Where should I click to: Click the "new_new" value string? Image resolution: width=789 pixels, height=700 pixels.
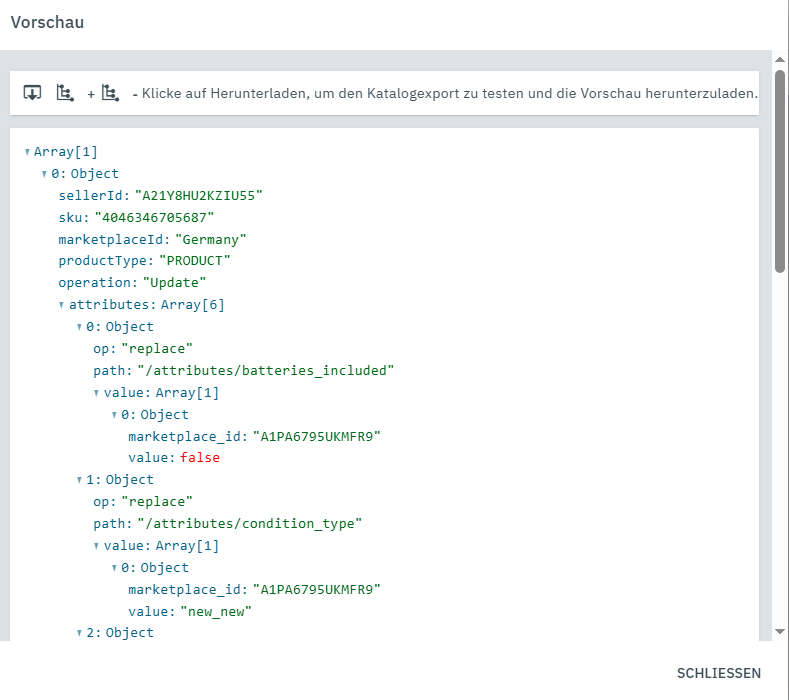point(215,611)
